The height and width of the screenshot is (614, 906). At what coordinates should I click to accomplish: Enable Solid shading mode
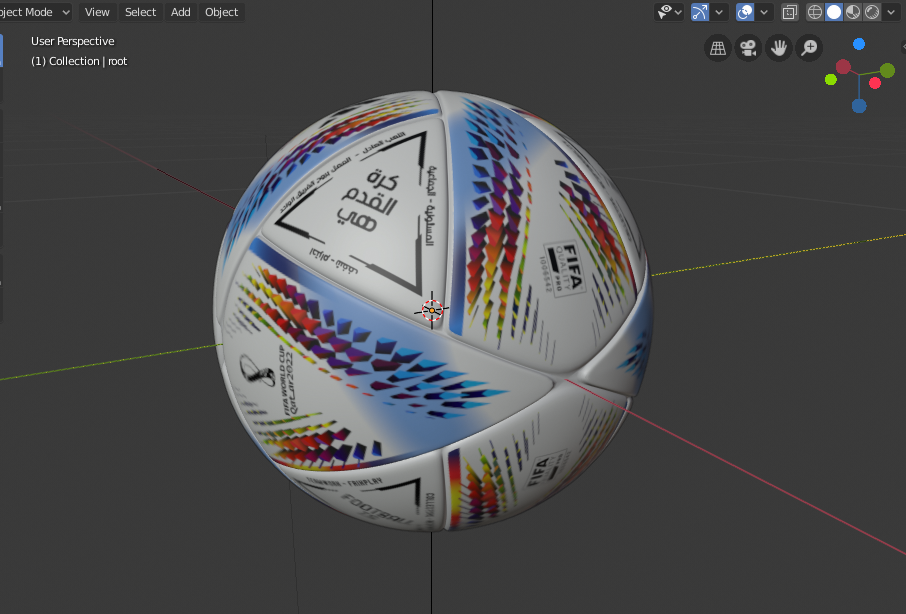pyautogui.click(x=834, y=12)
